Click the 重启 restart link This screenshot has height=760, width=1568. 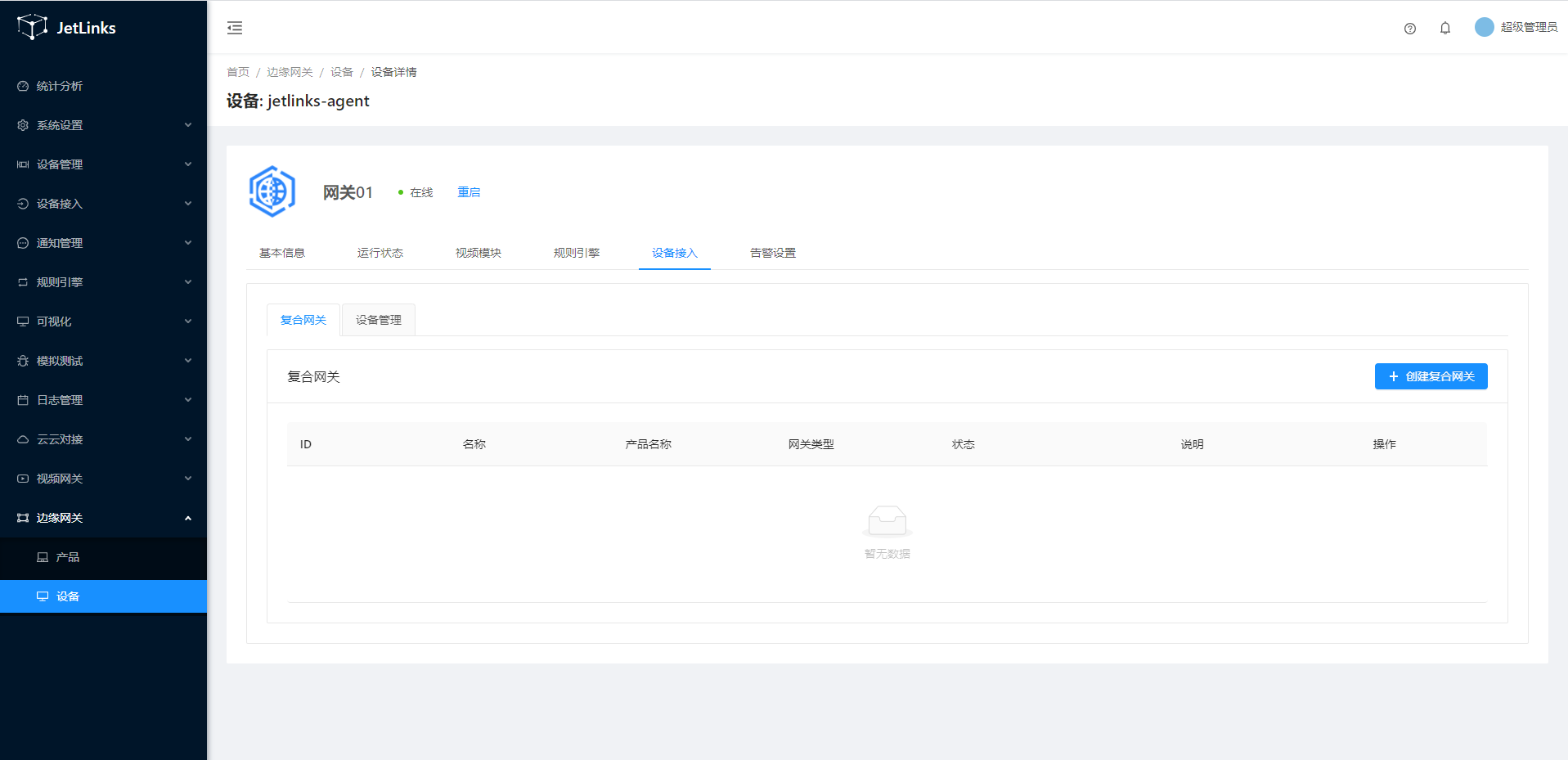[x=469, y=192]
